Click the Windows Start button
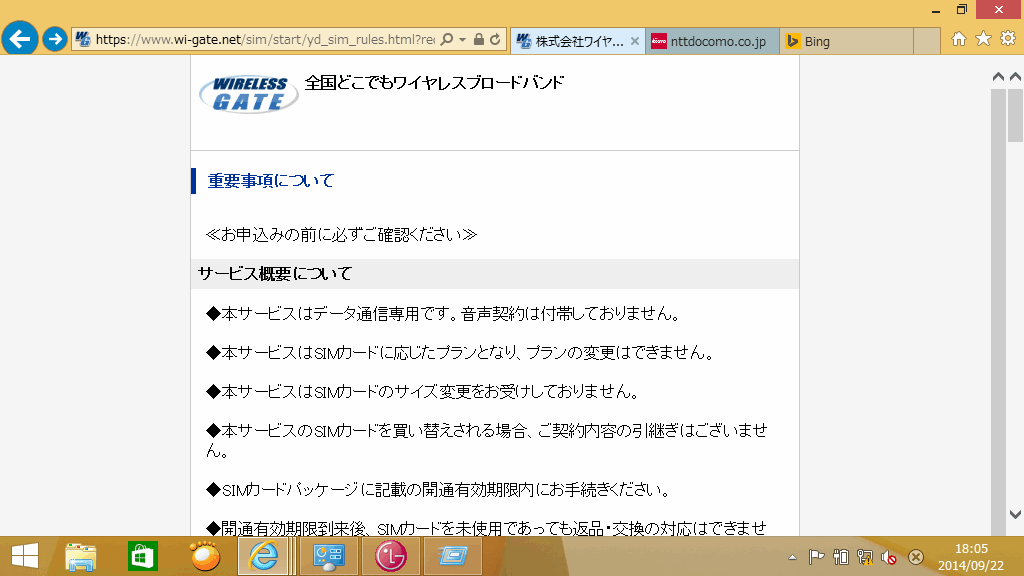This screenshot has width=1024, height=576. point(25,556)
